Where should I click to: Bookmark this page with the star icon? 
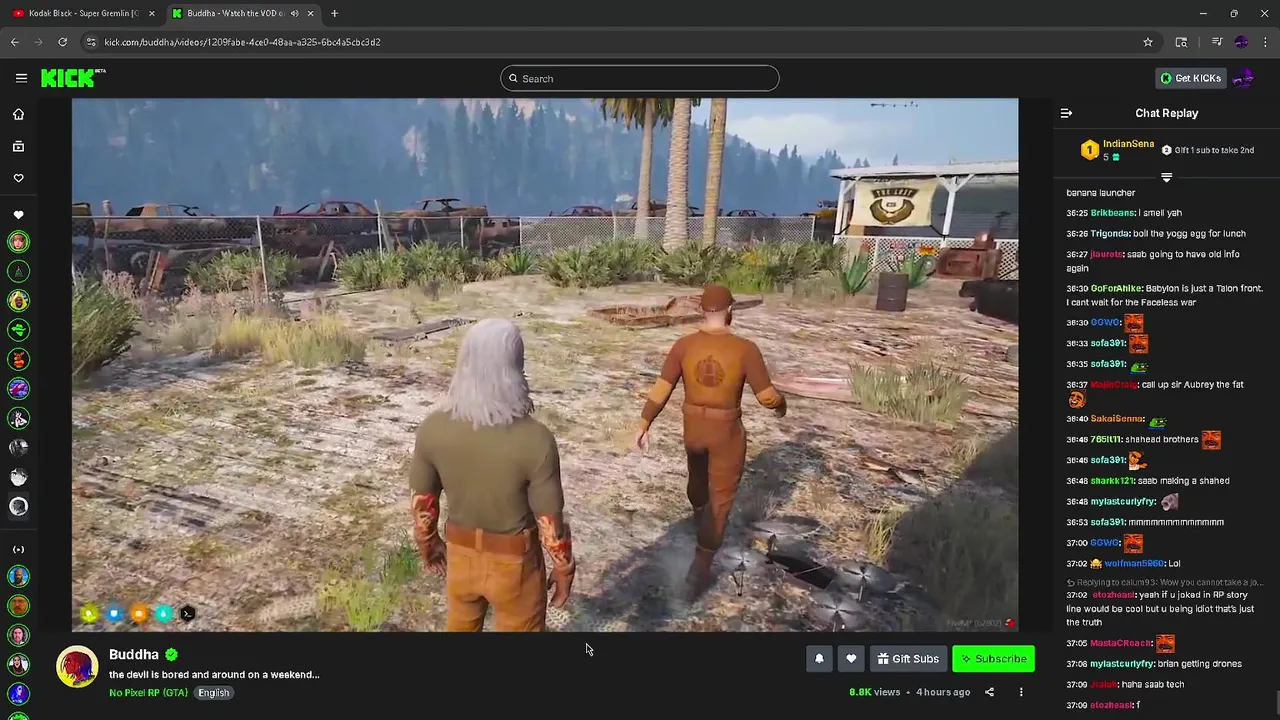pos(1148,42)
